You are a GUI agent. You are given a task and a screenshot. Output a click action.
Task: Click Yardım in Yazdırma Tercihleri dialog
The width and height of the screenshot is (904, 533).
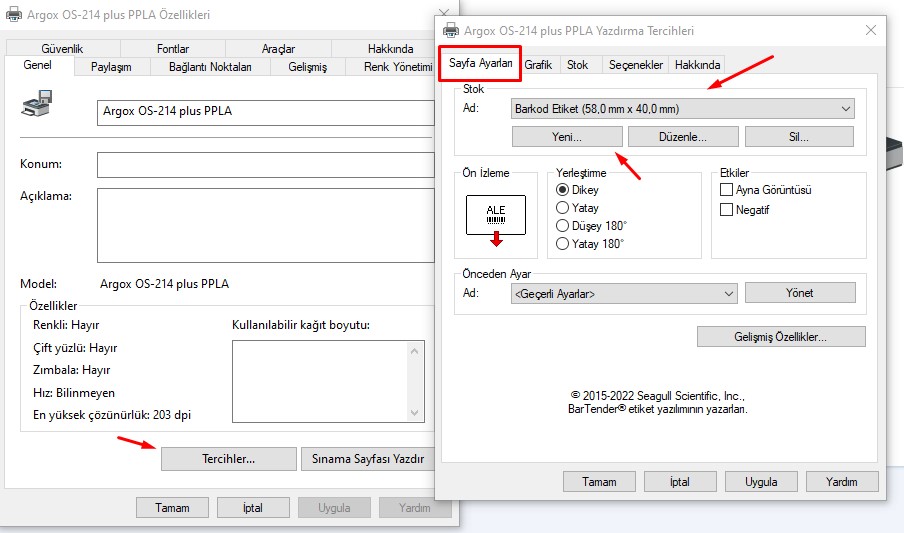842,482
